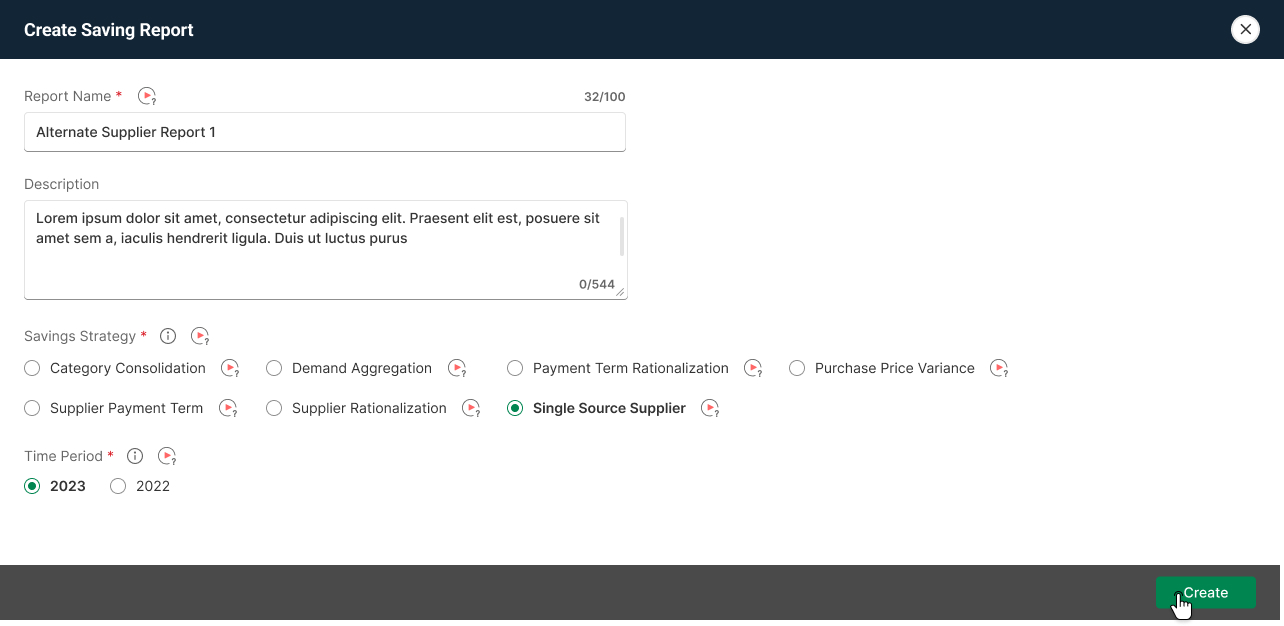The image size is (1284, 626).
Task: Choose Demand Aggregation strategy option
Action: [x=274, y=368]
